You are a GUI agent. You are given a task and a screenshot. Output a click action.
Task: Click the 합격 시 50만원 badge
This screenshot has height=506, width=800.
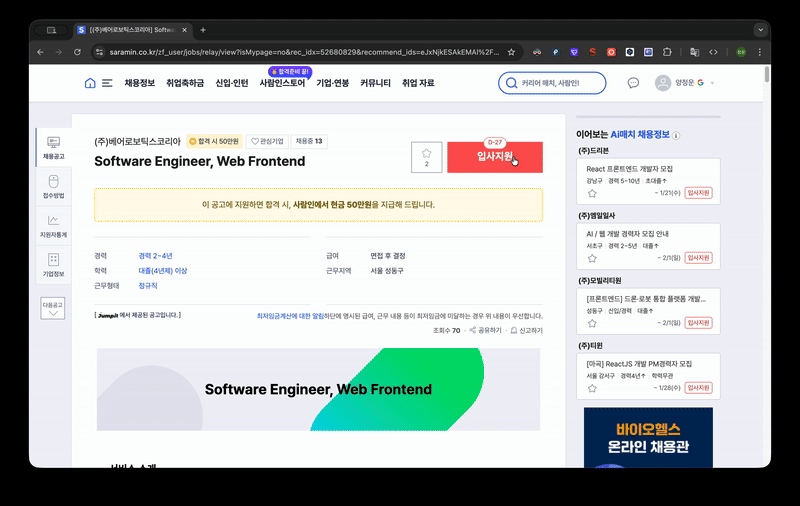[x=214, y=141]
